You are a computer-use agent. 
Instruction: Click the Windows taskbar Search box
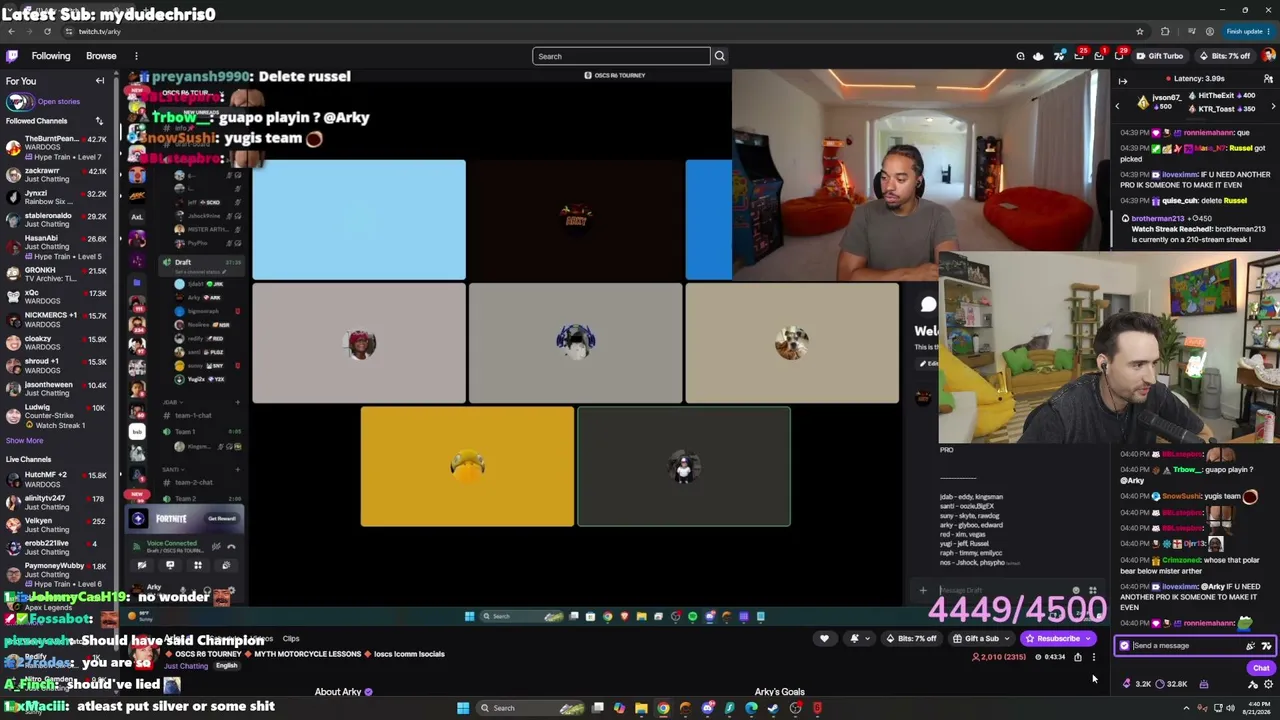click(x=532, y=708)
